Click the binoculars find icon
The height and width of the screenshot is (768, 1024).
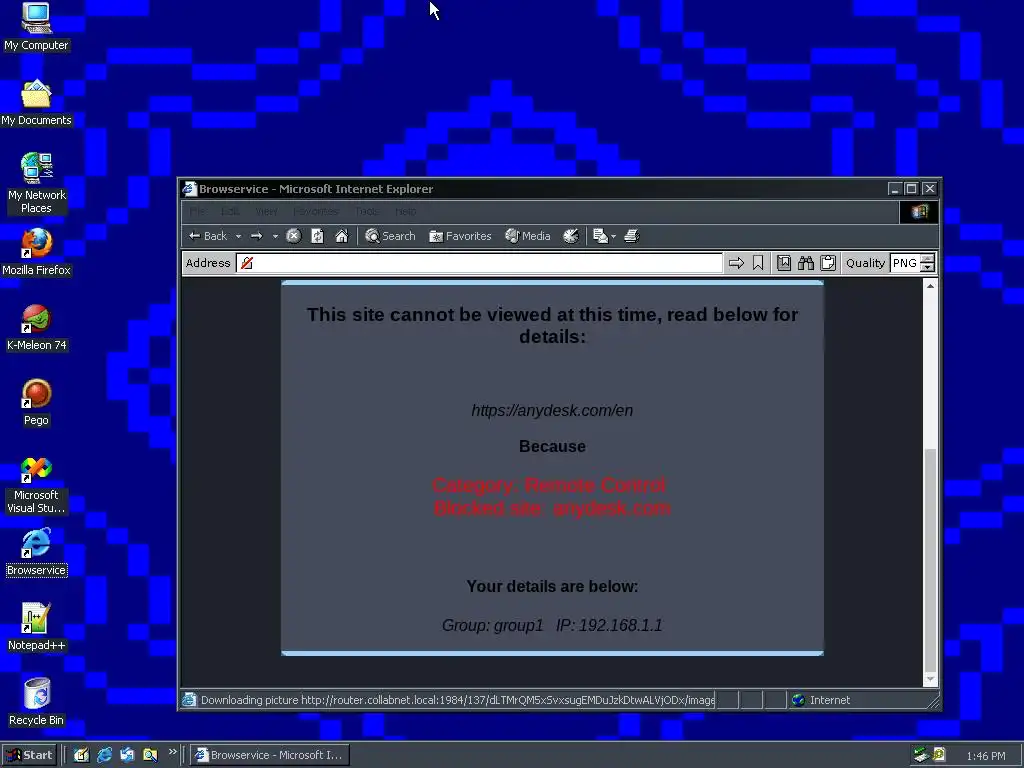(806, 263)
